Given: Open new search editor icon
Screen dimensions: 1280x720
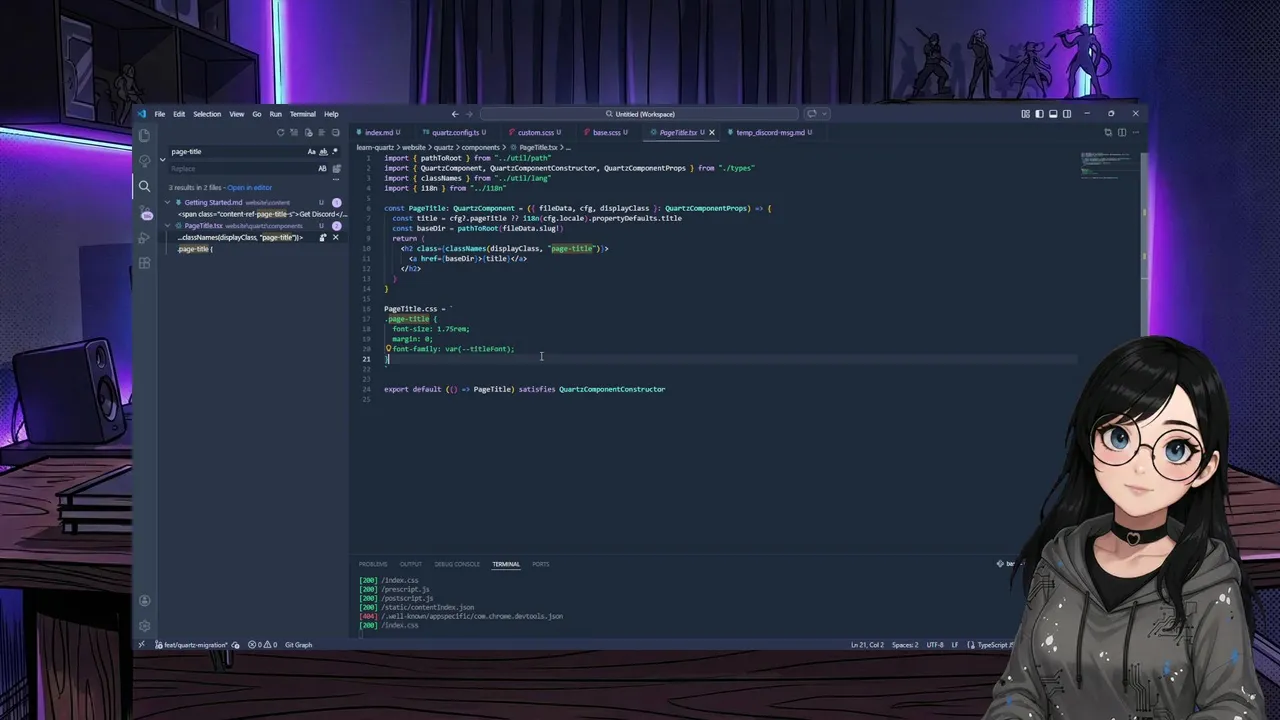Looking at the screenshot, I should [x=308, y=132].
